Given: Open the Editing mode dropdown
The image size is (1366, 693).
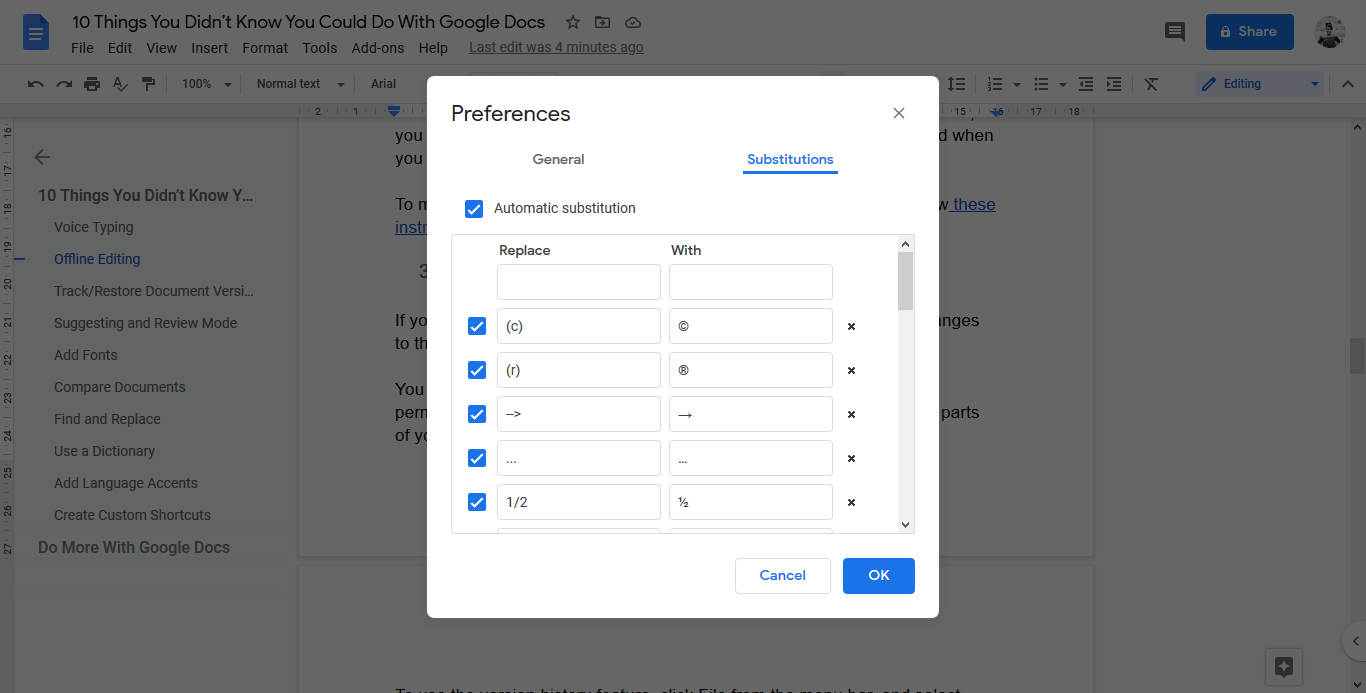Looking at the screenshot, I should pos(1260,84).
